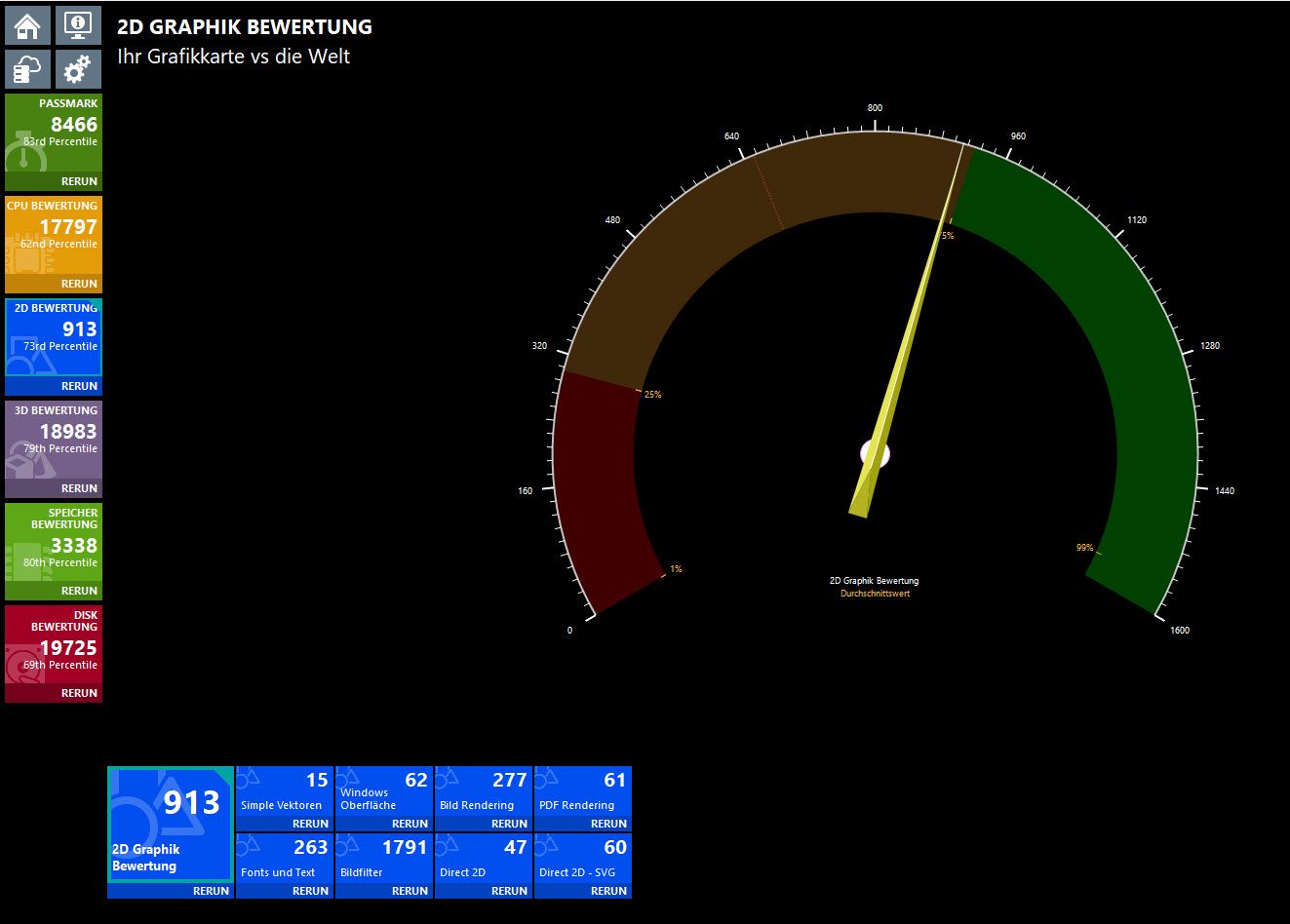Open the settings gears icon
The width and height of the screenshot is (1290, 924).
pos(78,69)
